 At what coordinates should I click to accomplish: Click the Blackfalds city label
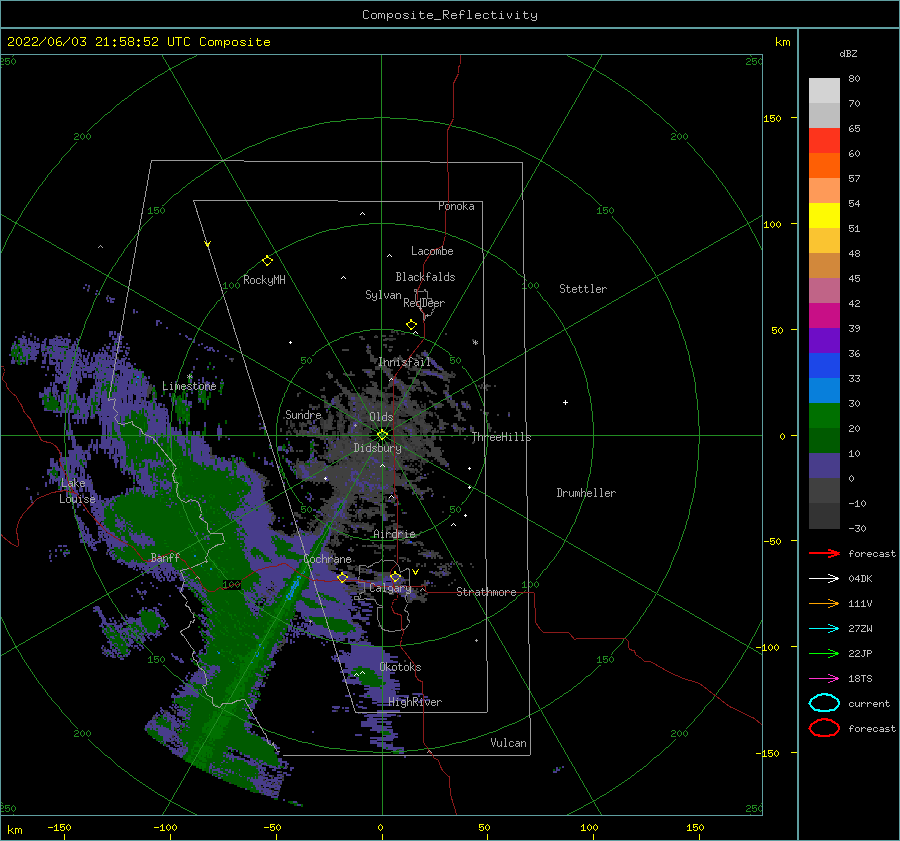click(x=425, y=277)
